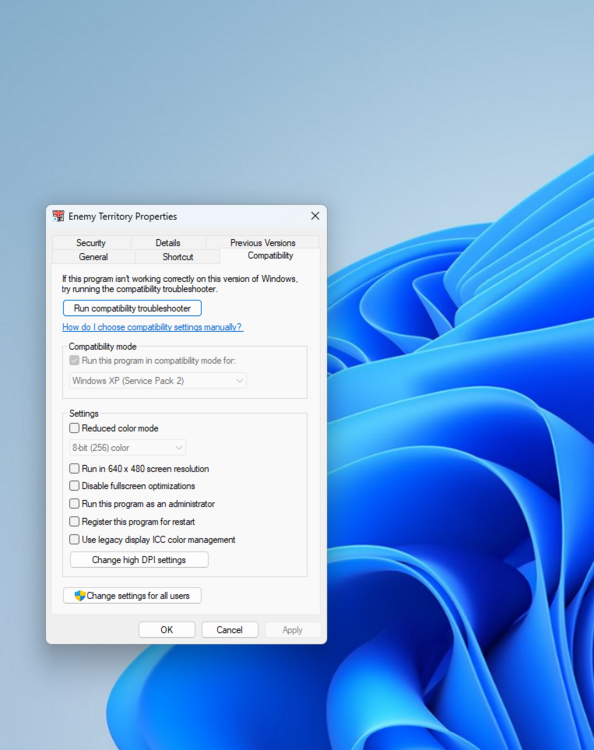Close the Enemy Territory Properties dialog
The width and height of the screenshot is (594, 750).
point(315,216)
